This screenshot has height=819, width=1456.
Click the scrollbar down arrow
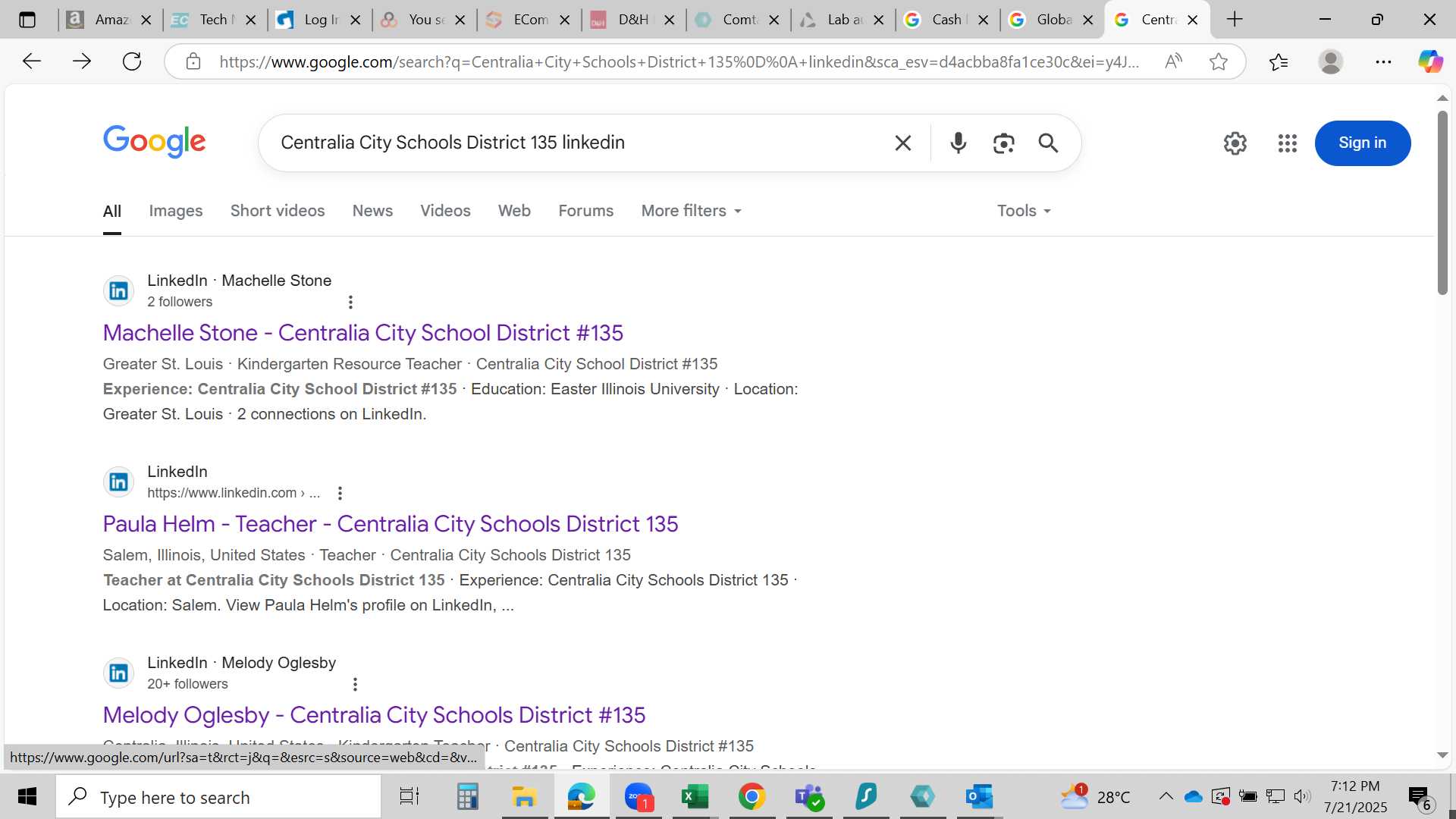click(1442, 755)
